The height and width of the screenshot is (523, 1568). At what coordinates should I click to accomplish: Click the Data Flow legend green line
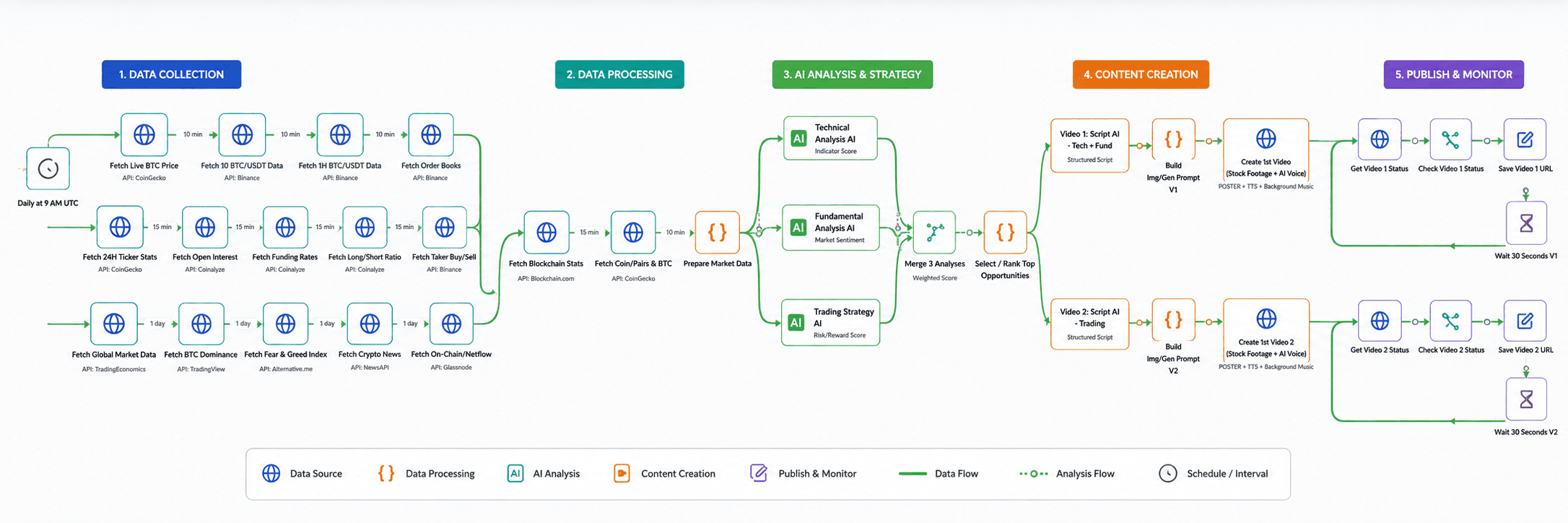tap(913, 474)
